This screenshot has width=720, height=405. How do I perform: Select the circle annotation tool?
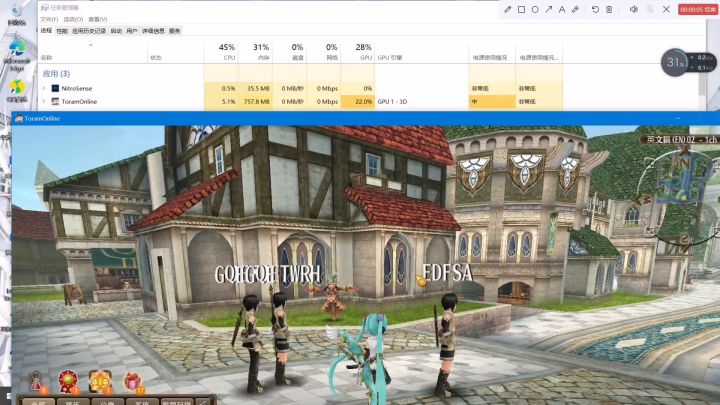click(535, 9)
